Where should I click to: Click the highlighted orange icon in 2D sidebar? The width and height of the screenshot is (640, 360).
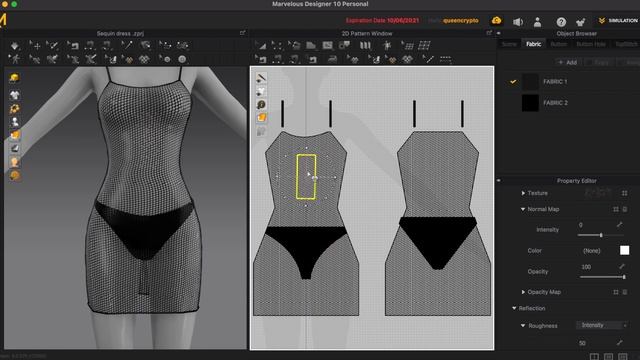(261, 118)
